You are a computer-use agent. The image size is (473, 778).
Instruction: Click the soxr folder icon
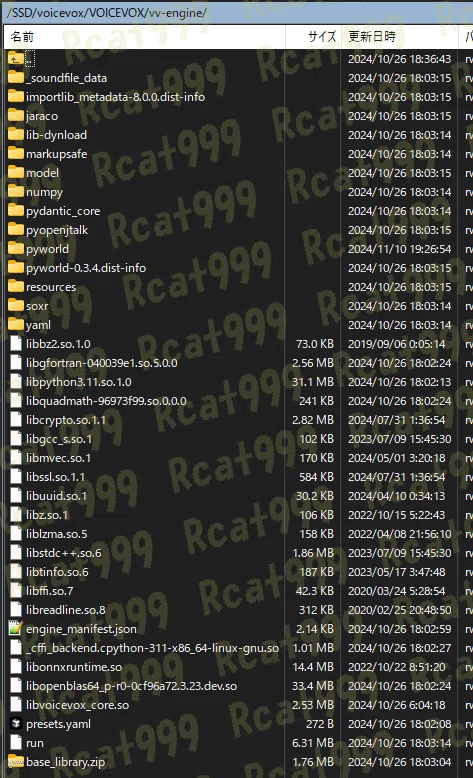coord(16,306)
